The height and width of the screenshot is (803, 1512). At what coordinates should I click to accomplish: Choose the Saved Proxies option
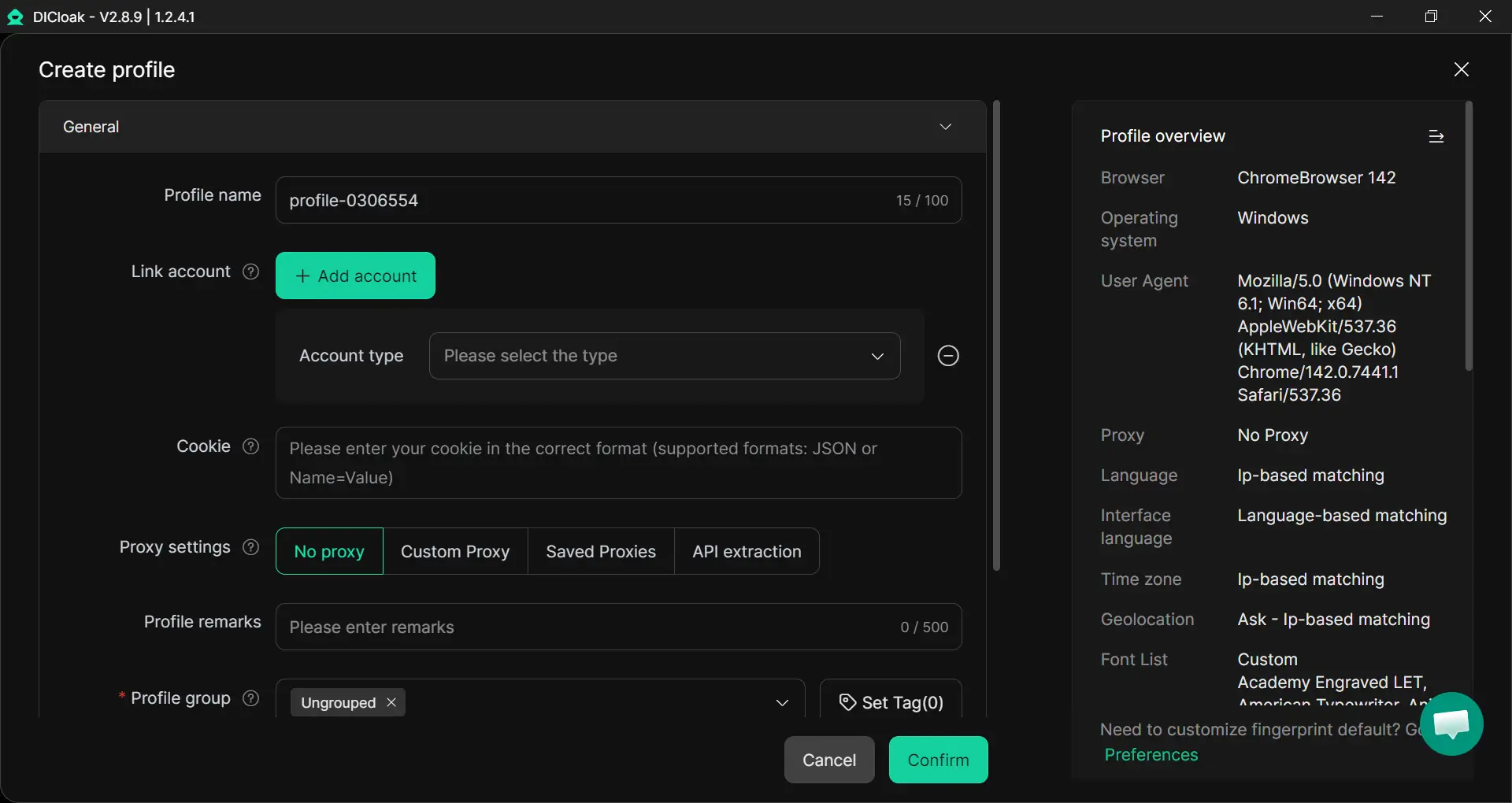click(601, 551)
